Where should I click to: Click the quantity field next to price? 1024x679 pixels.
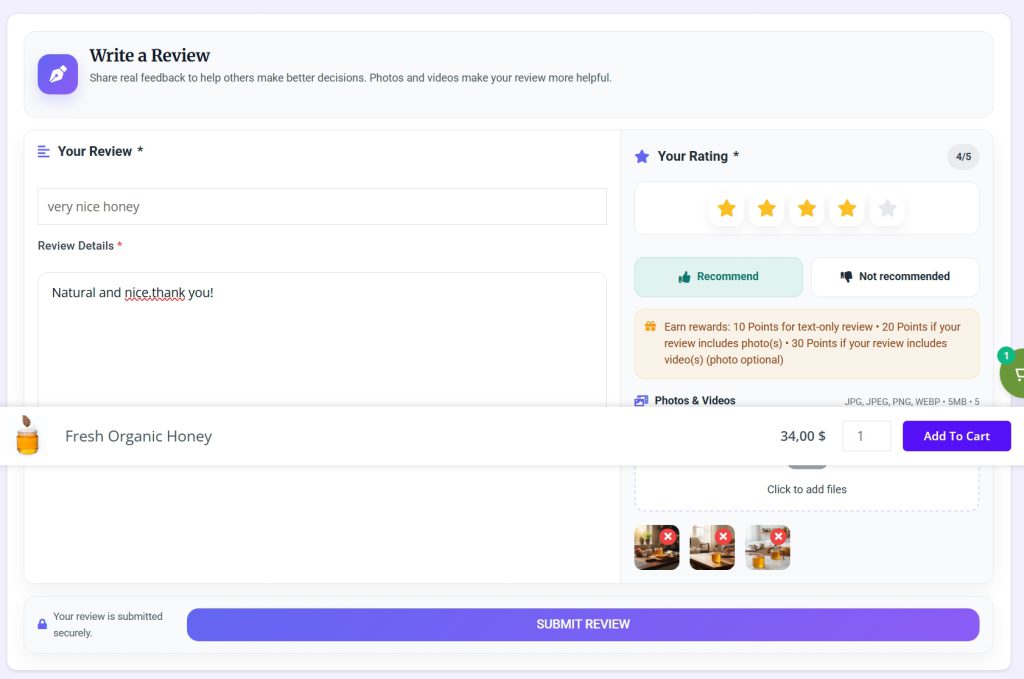[866, 436]
